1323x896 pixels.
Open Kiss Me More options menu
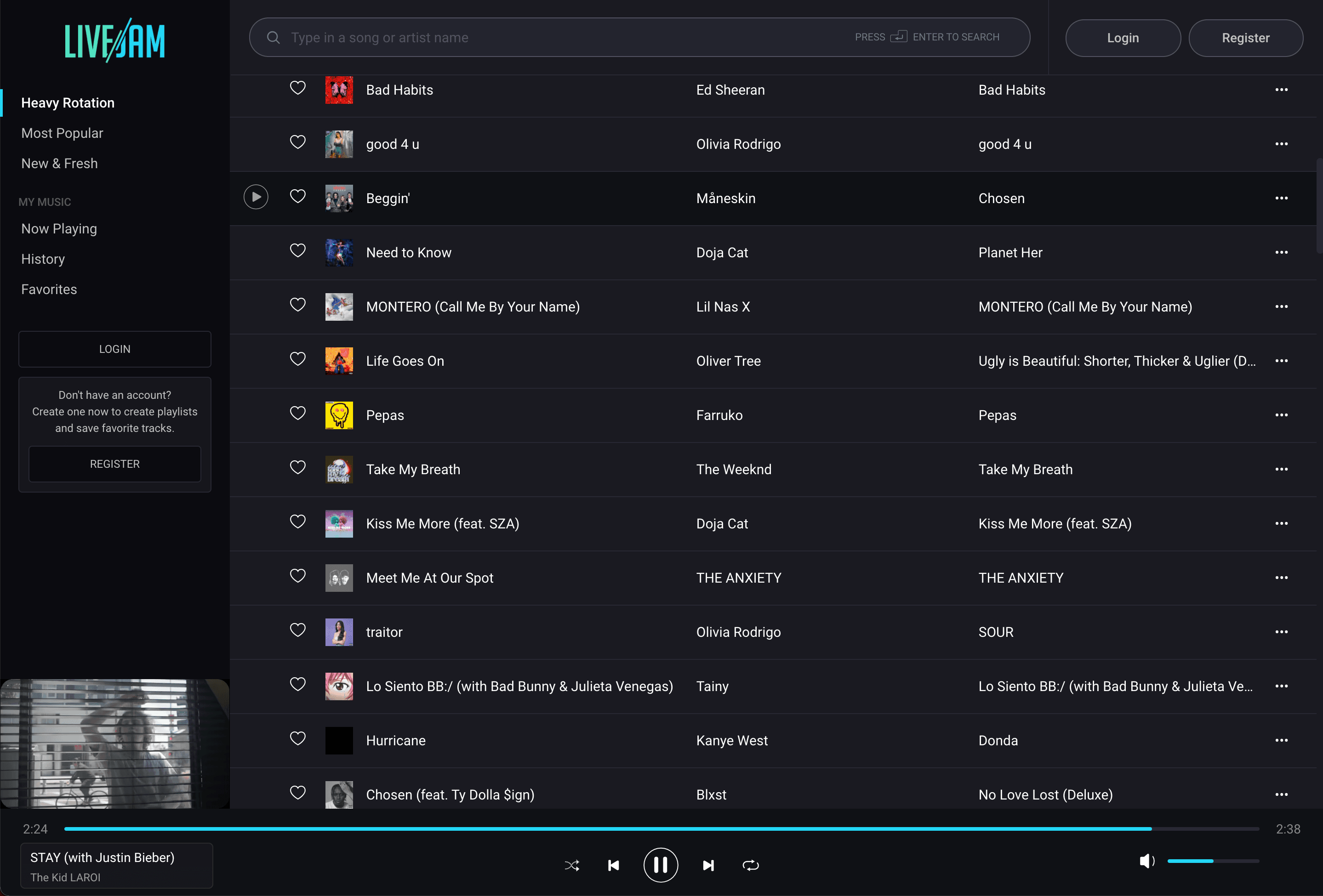(x=1281, y=523)
